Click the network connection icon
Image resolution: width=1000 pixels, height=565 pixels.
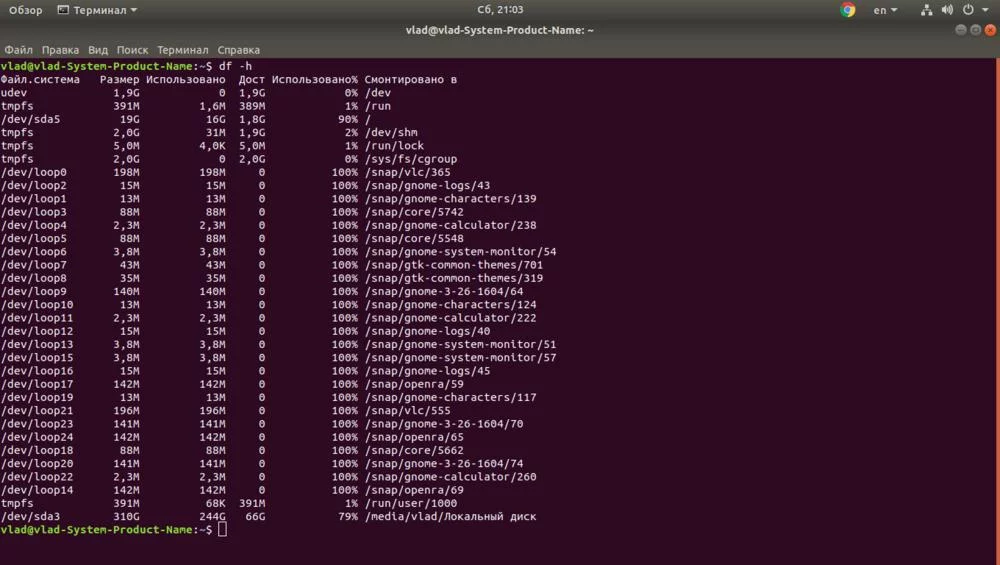pos(927,10)
